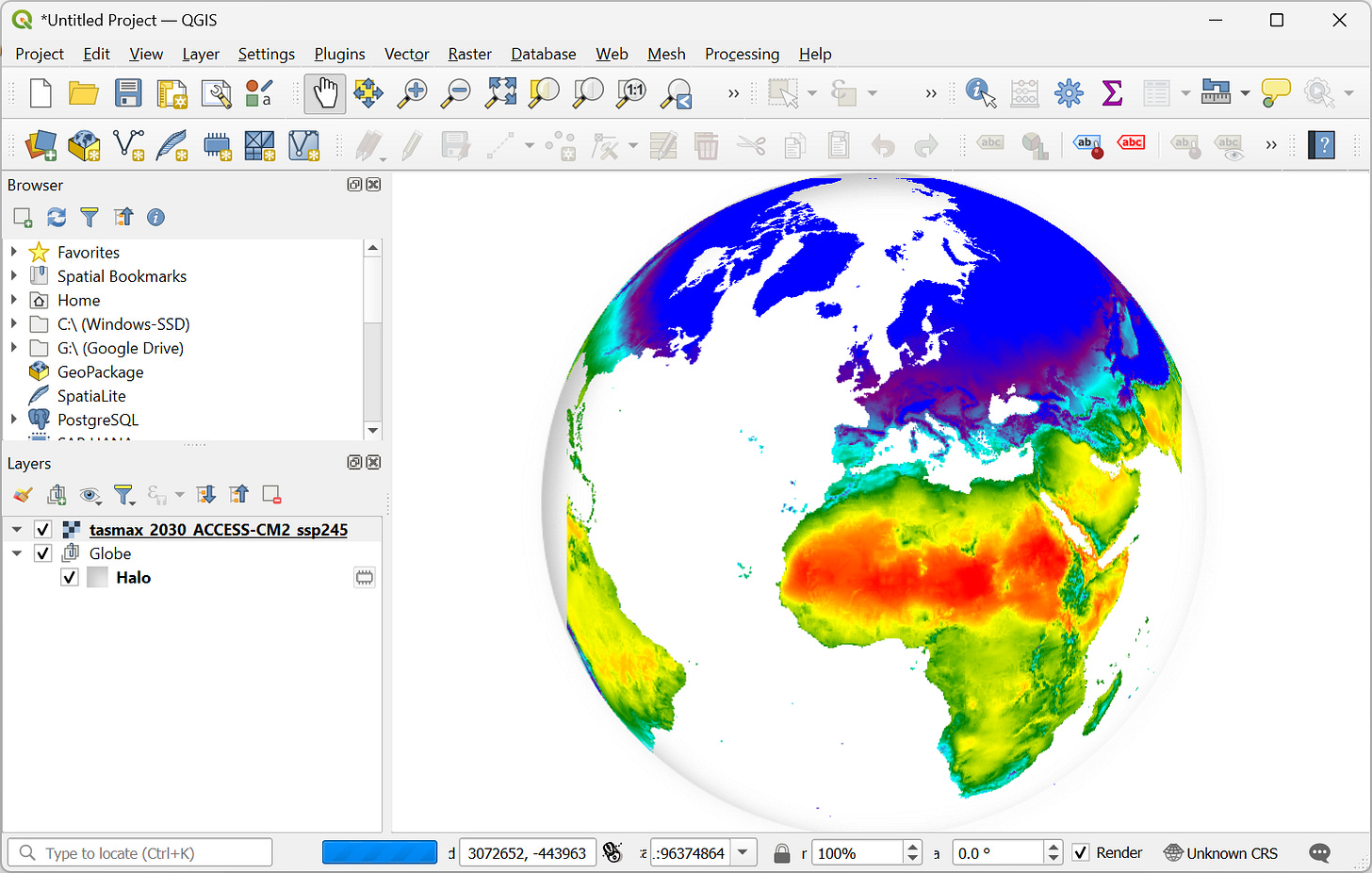This screenshot has width=1372, height=873.
Task: Toggle visibility of tasmax_2030 raster layer
Action: pyautogui.click(x=42, y=529)
